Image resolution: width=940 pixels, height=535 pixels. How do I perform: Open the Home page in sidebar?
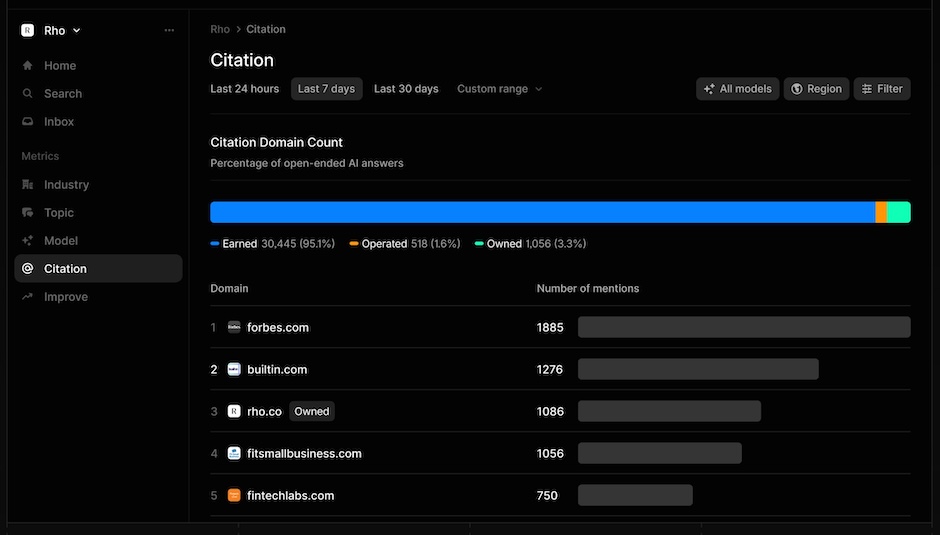pyautogui.click(x=49, y=65)
